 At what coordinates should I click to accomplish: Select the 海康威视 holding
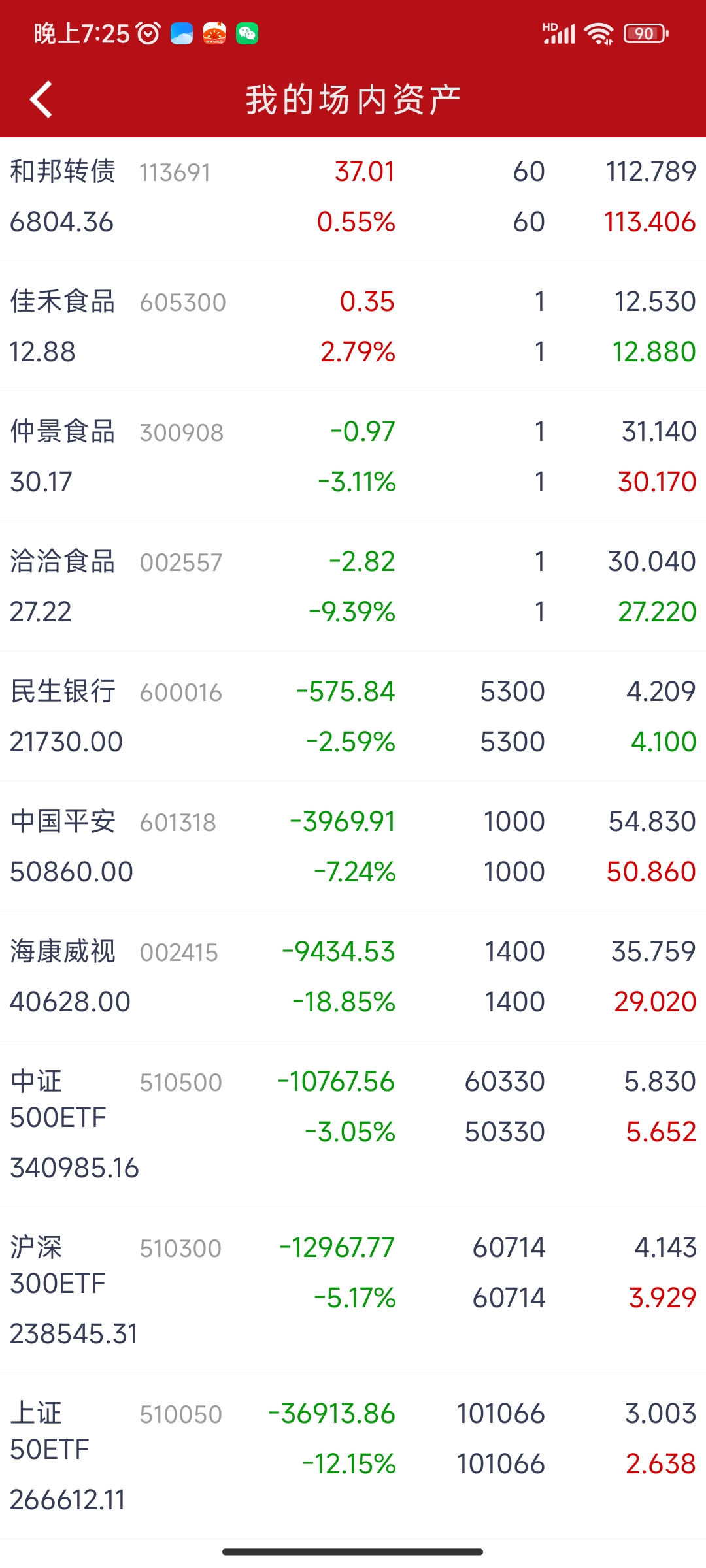point(353,977)
